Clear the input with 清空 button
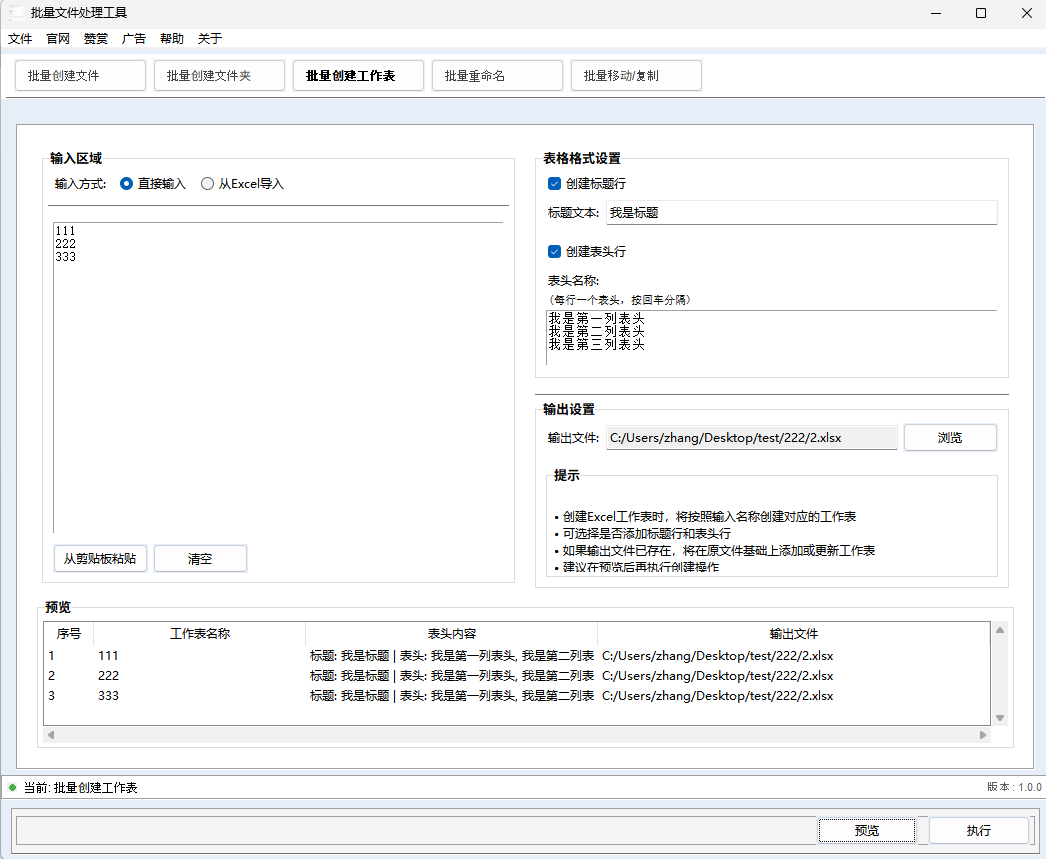Screen dimensions: 1046x859 [x=200, y=558]
